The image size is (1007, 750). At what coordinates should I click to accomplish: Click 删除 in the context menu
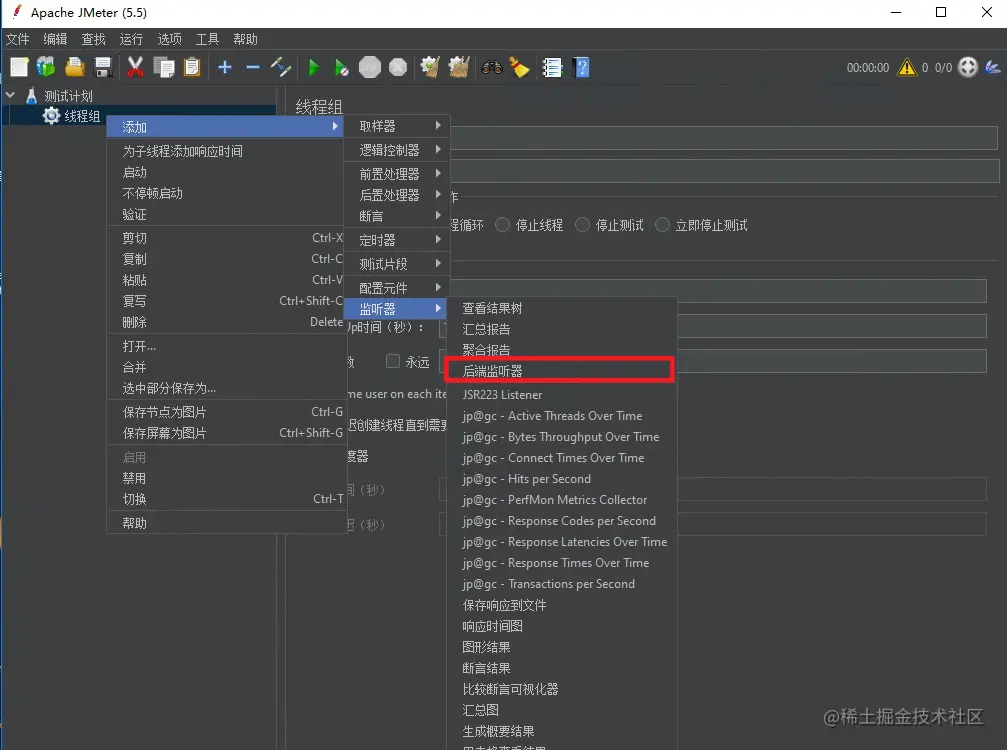pyautogui.click(x=226, y=322)
